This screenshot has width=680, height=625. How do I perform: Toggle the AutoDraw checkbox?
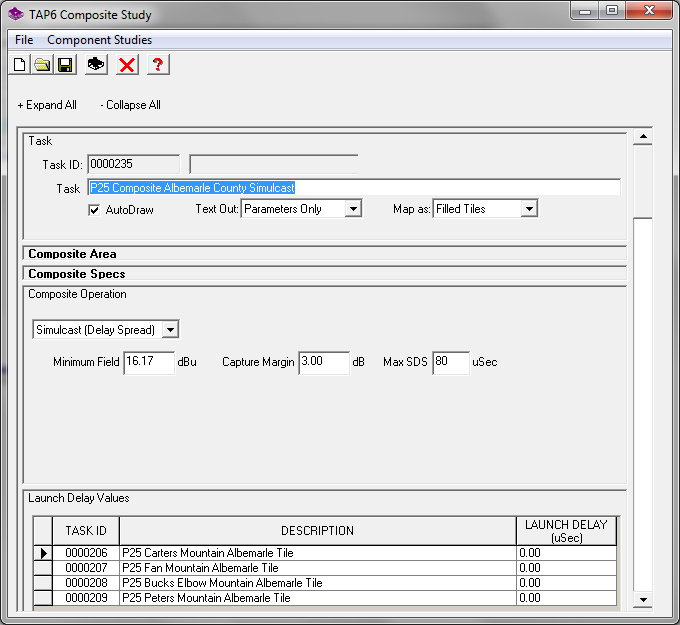94,210
